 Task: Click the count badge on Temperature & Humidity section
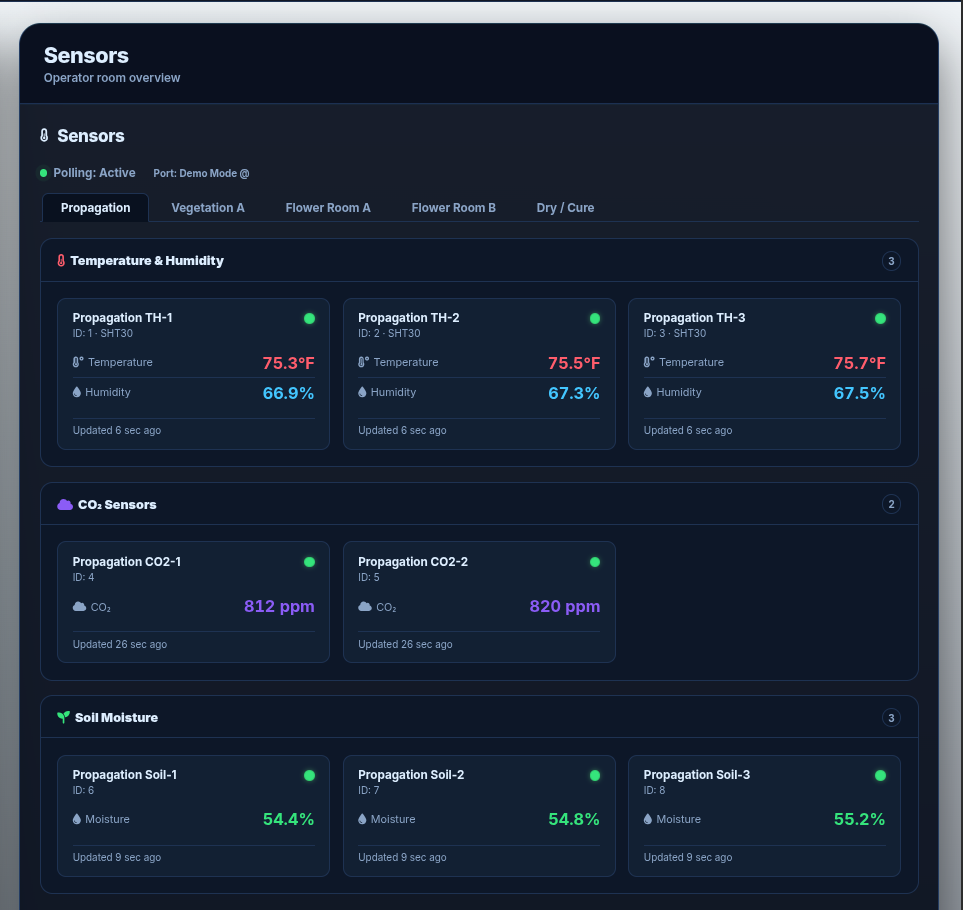pos(891,261)
